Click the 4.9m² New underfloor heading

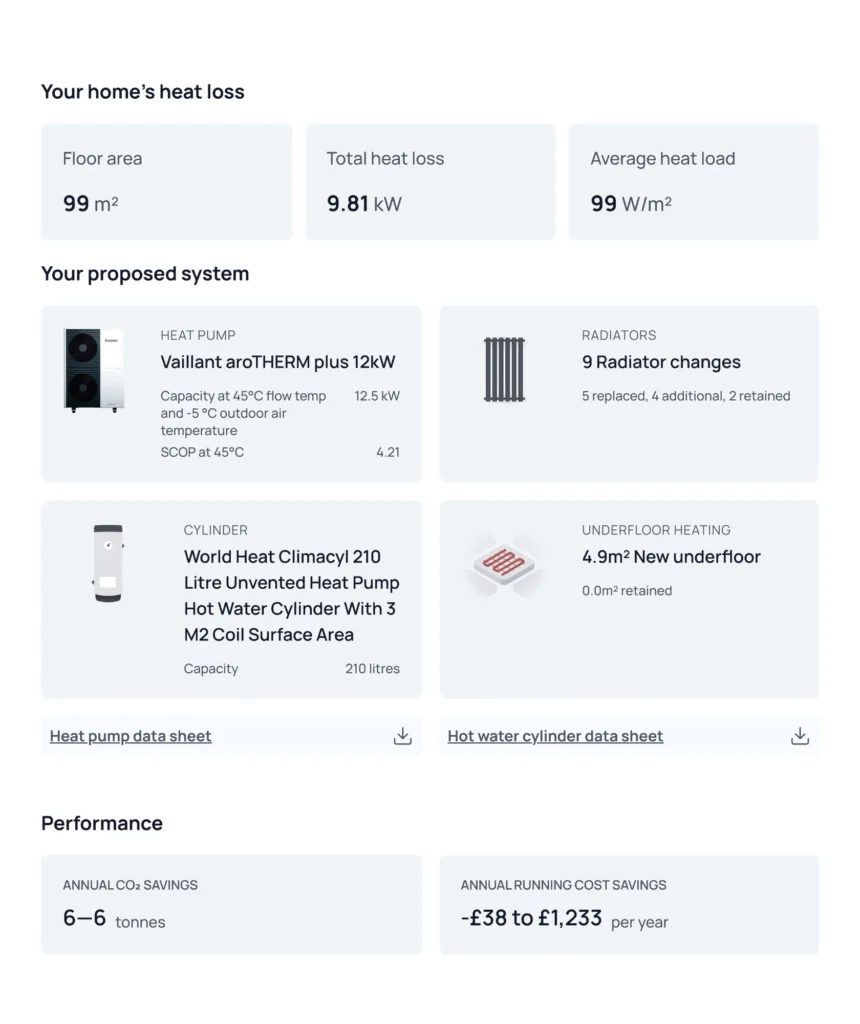671,557
